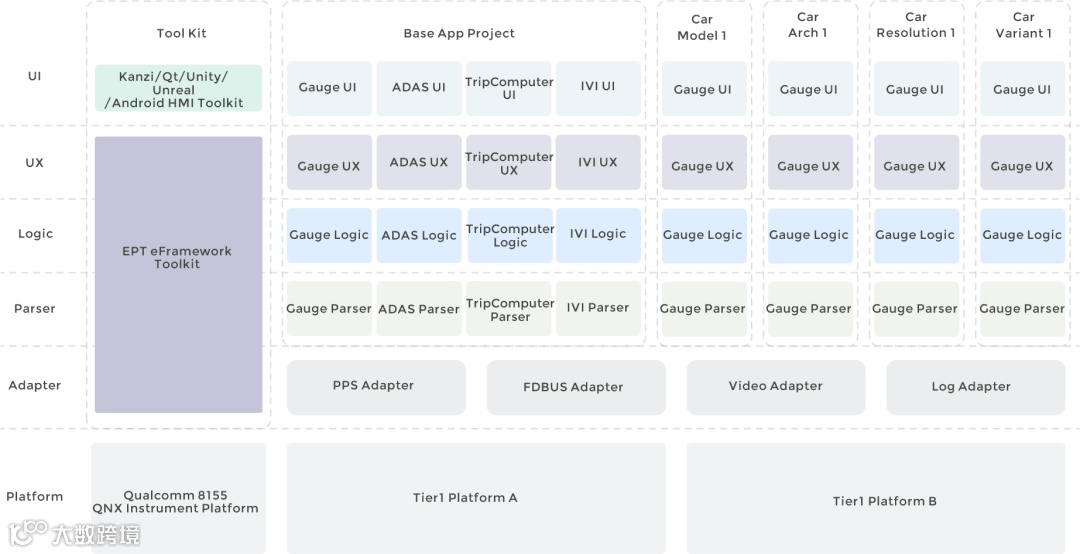Viewport: 1080px width, 554px height.
Task: Click Gauge Logic under Car Arch 1
Action: pyautogui.click(x=809, y=236)
